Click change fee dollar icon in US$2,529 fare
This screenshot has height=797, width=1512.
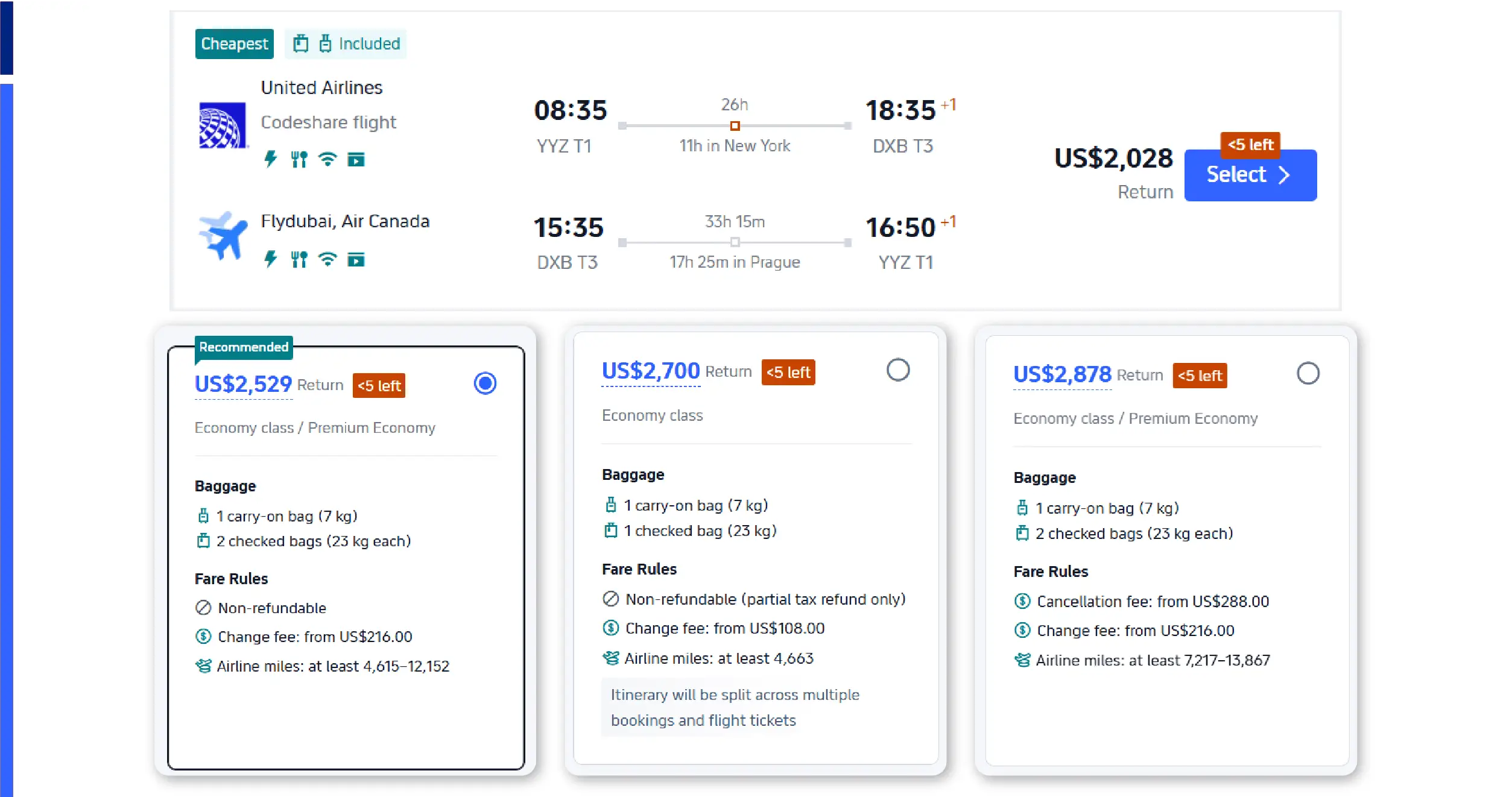point(203,637)
